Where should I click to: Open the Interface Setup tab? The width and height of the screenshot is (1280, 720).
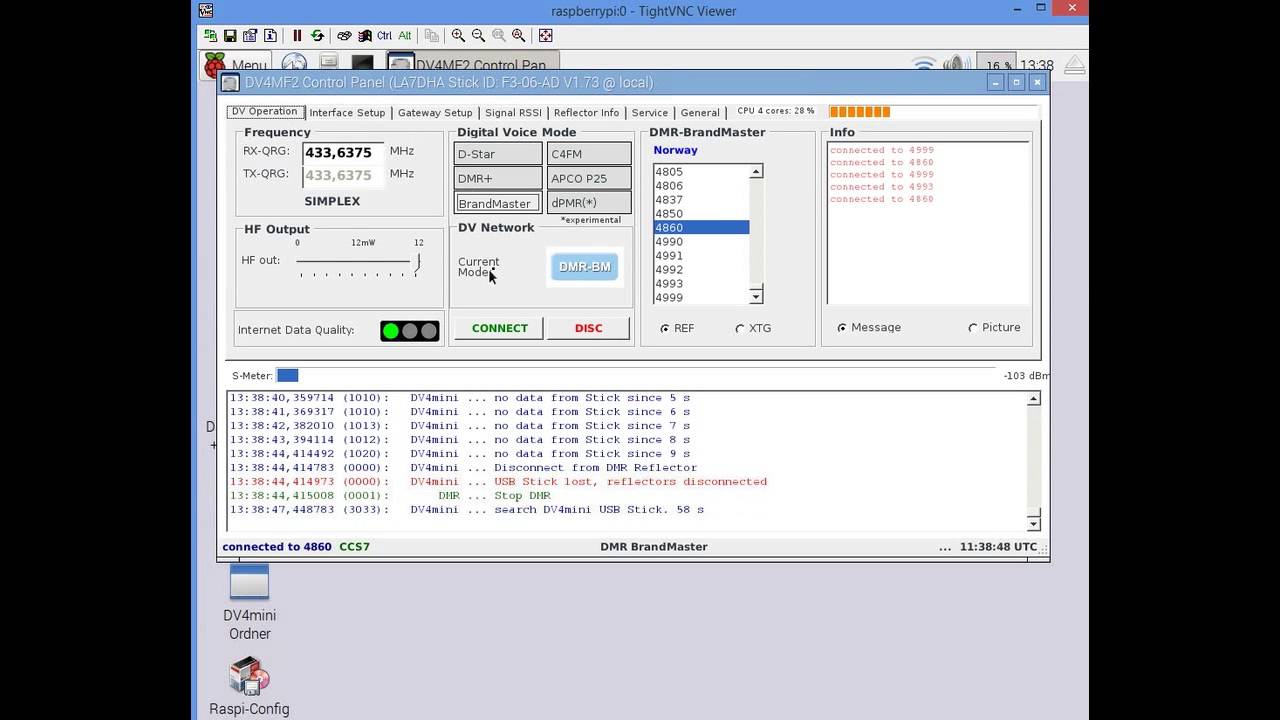coord(347,113)
